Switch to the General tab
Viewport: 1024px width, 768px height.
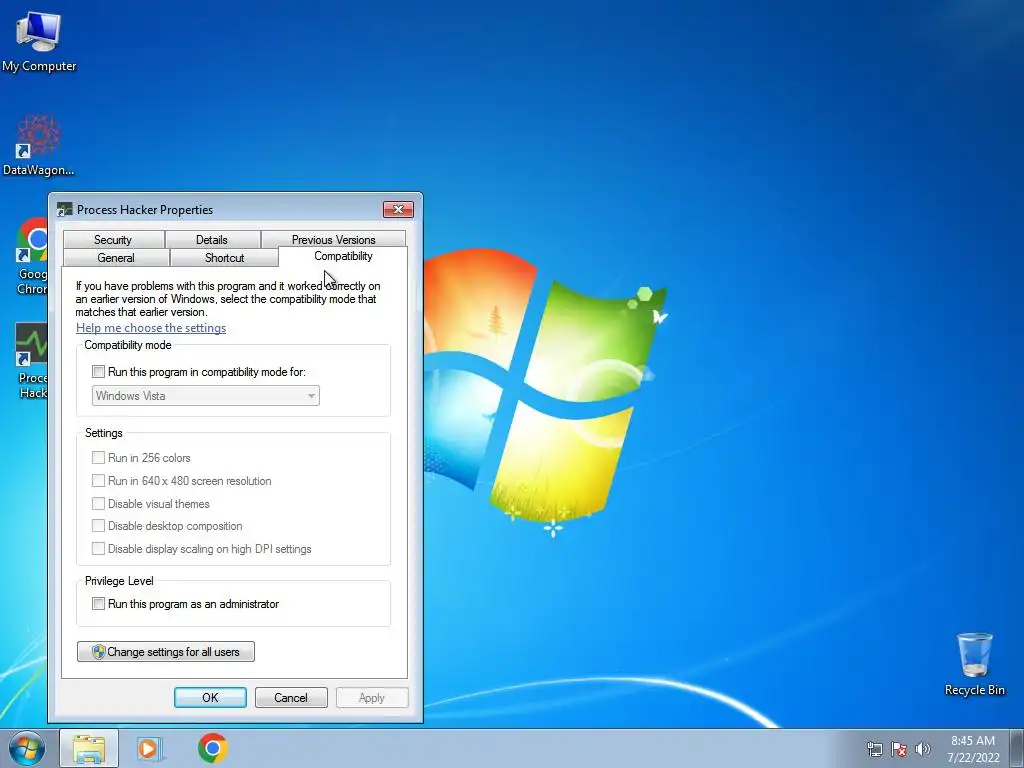point(116,258)
